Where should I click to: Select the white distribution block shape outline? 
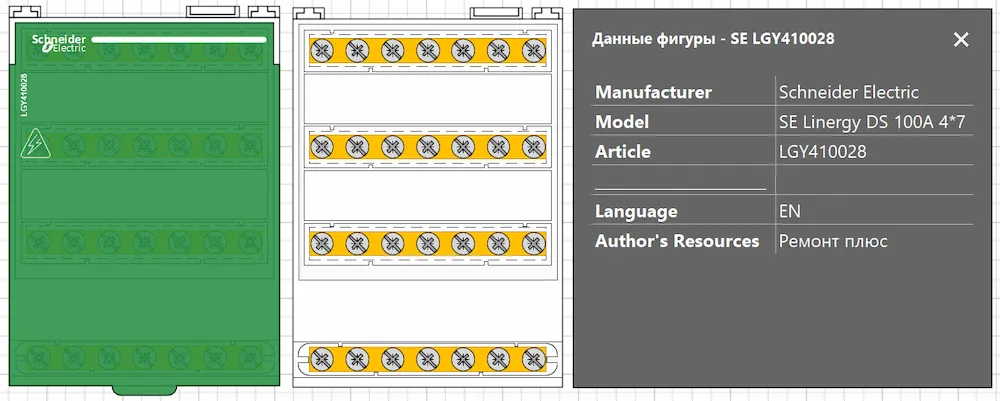tap(428, 198)
